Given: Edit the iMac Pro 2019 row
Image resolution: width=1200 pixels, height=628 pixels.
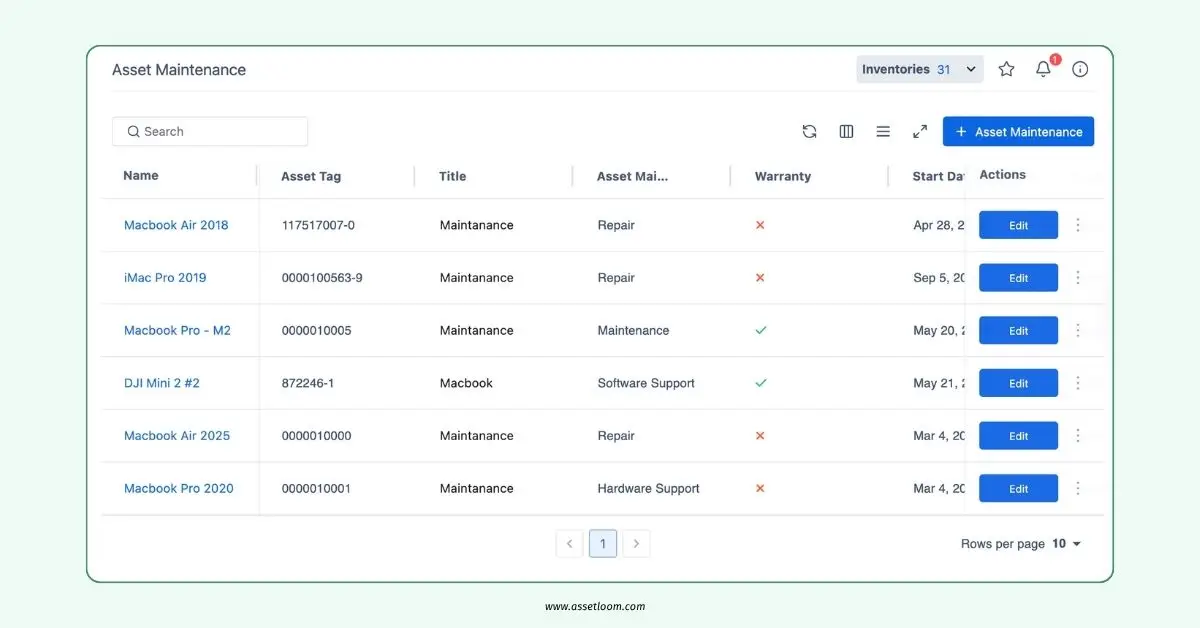Looking at the screenshot, I should pos(1018,278).
